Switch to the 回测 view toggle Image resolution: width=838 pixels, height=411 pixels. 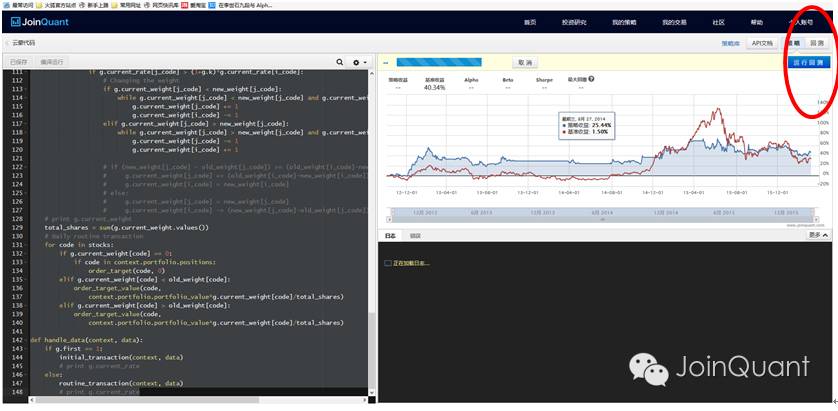816,43
